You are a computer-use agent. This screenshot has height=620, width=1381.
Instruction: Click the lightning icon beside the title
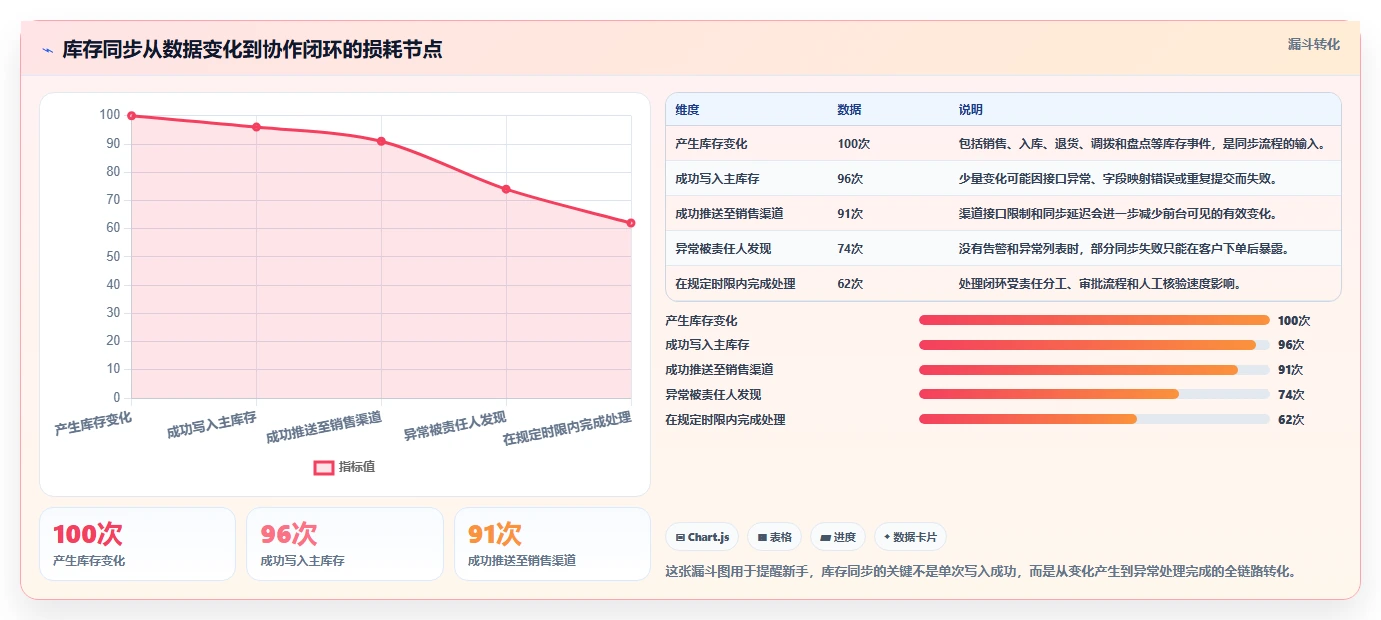click(x=48, y=50)
